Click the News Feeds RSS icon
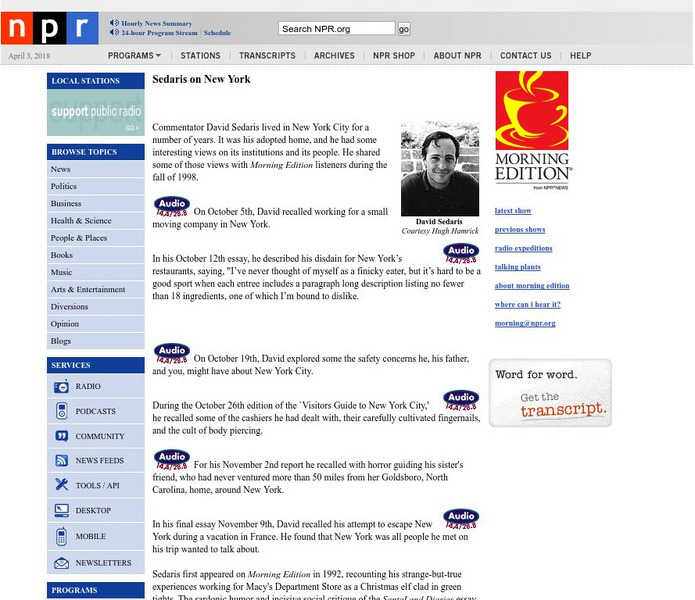This screenshot has height=600, width=695. (62, 460)
